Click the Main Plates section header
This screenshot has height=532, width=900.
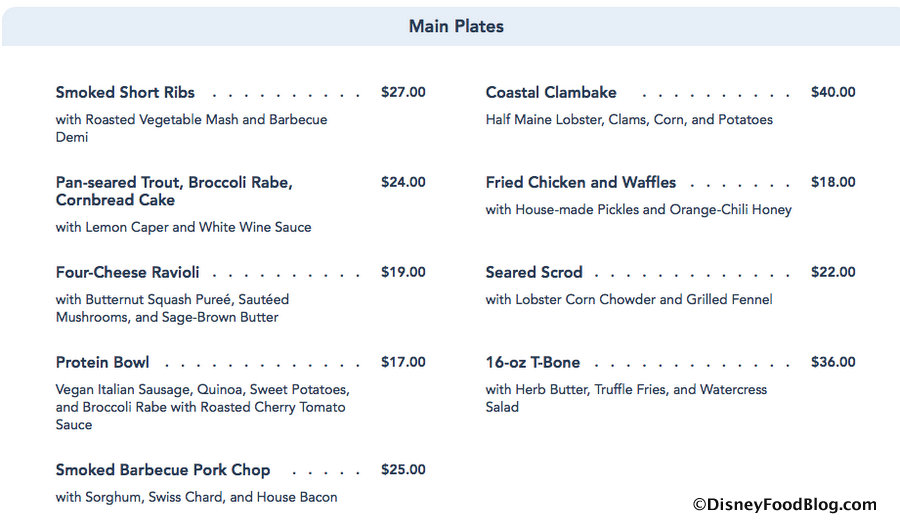point(456,26)
